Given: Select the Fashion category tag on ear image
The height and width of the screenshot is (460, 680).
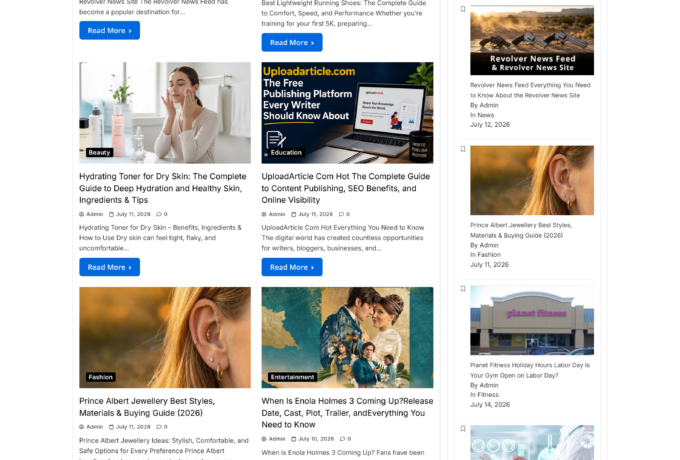Looking at the screenshot, I should [x=101, y=377].
